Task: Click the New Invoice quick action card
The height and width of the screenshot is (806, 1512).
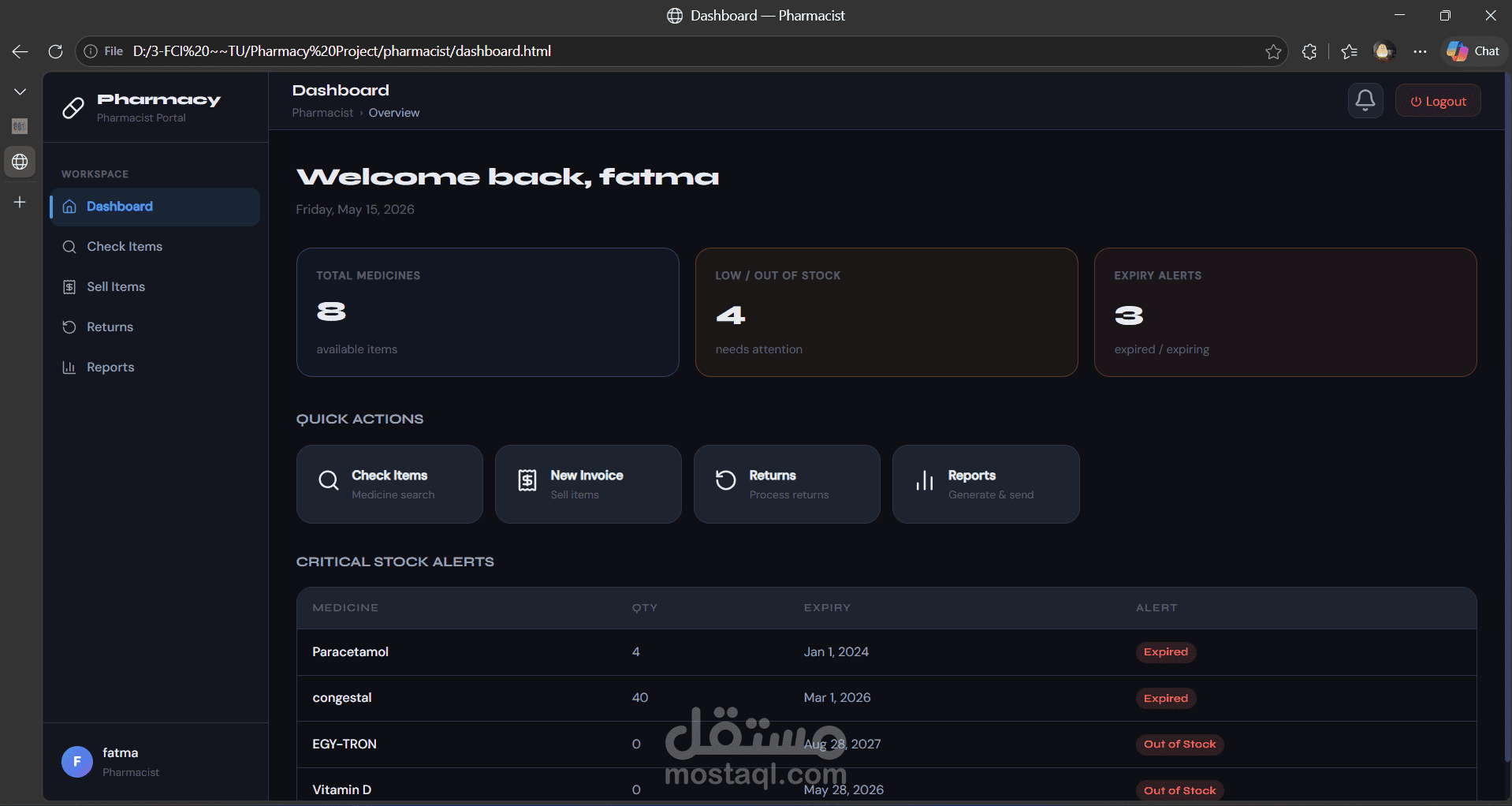Action: pos(588,484)
